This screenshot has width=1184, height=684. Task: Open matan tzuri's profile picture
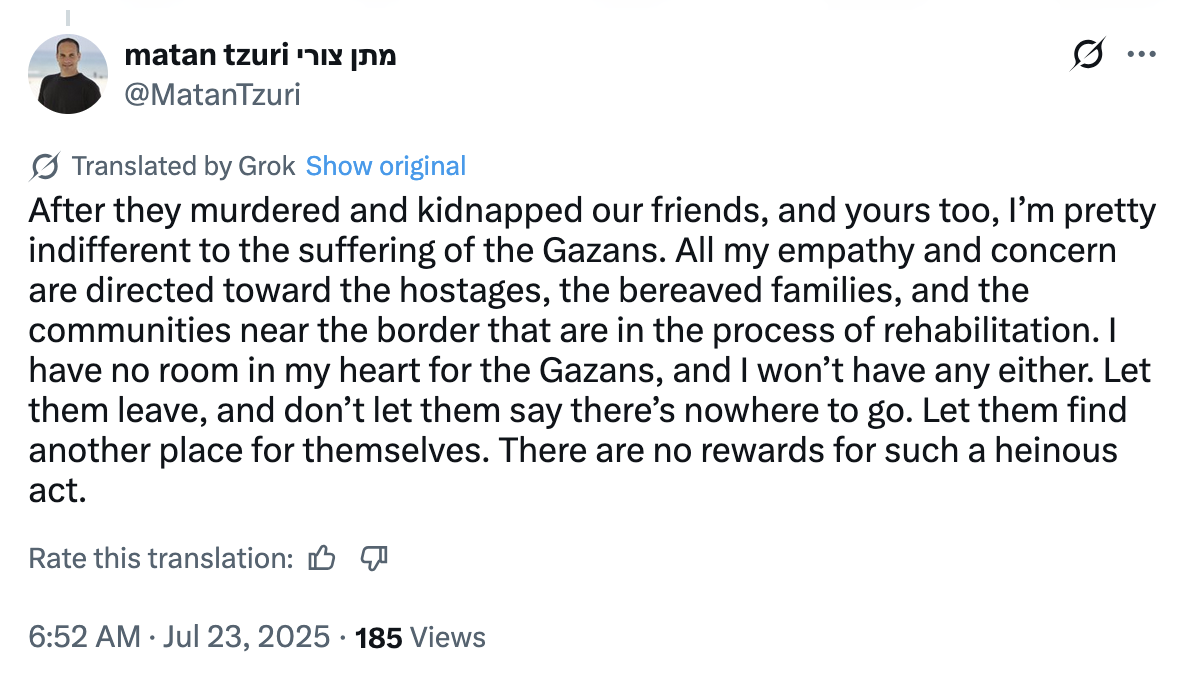68,74
